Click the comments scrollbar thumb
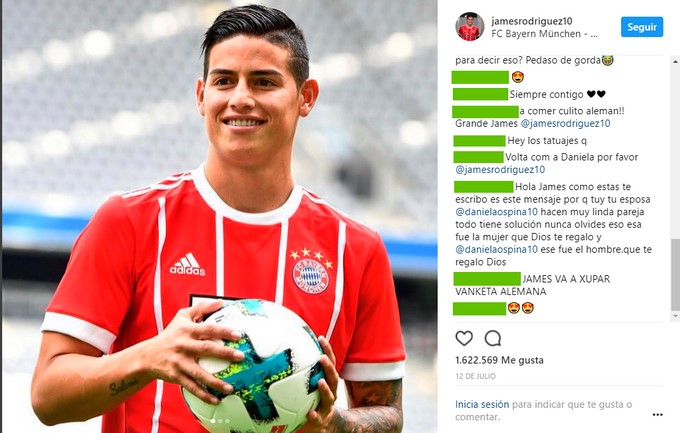Viewport: 680px width, 433px height. [x=675, y=274]
